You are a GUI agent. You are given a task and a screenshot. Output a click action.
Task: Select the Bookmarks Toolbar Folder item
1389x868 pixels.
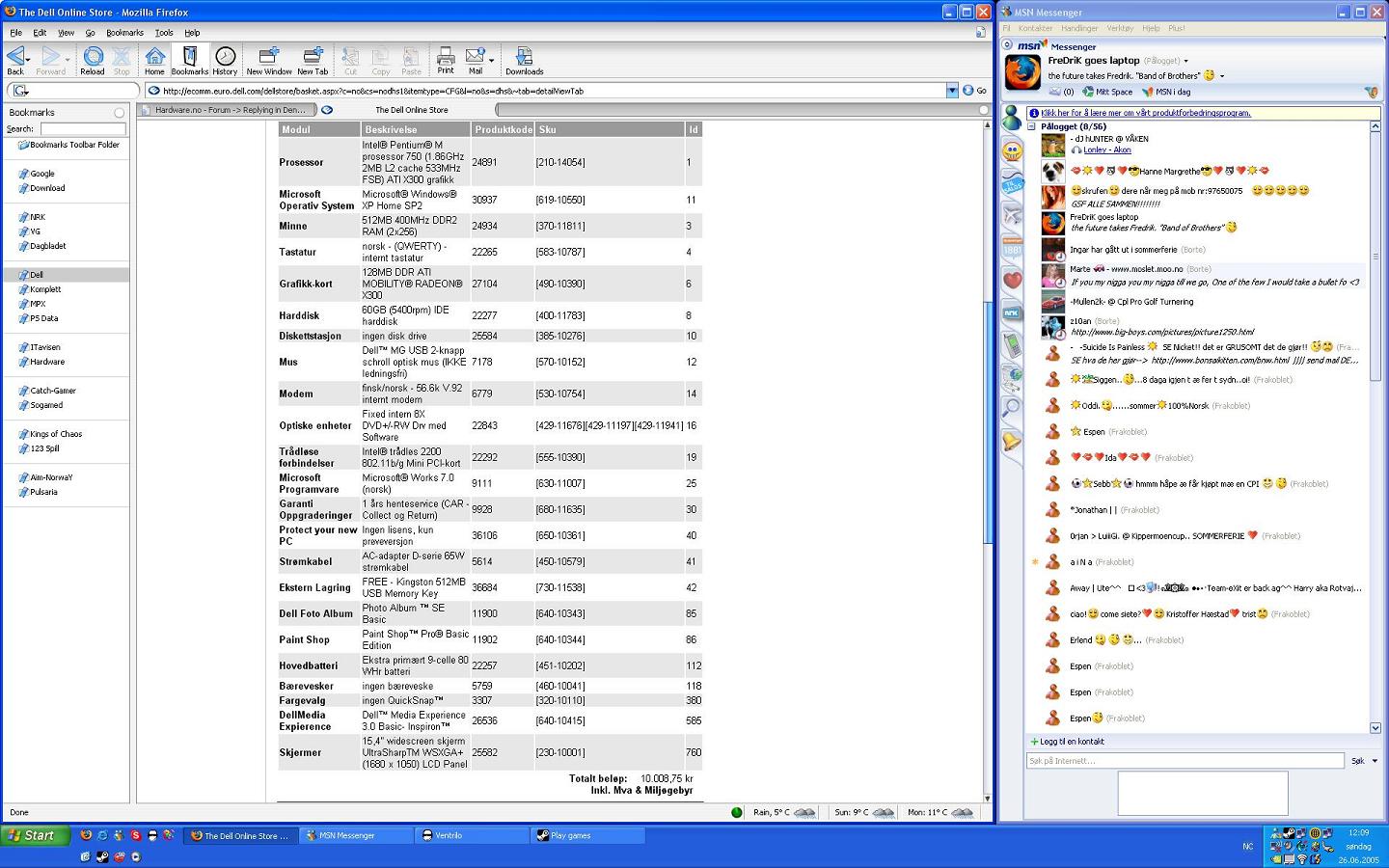74,145
